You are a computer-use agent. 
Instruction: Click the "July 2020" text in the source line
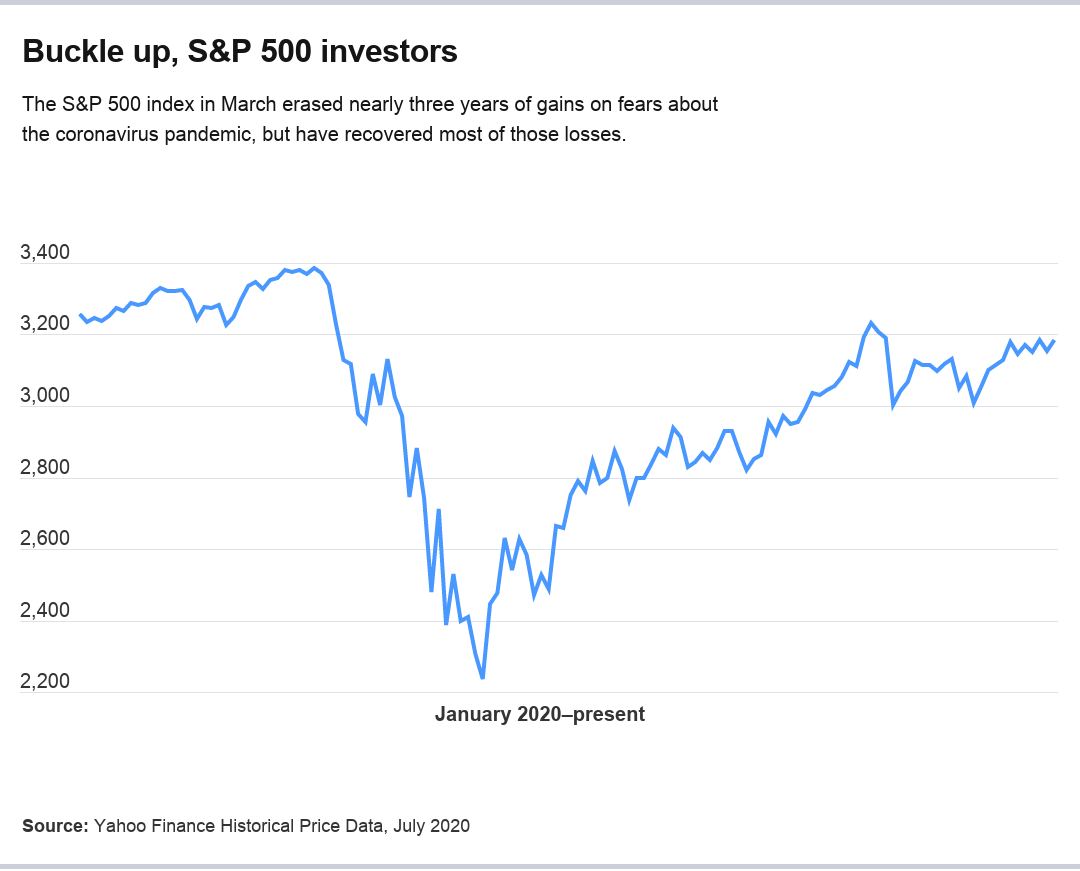pyautogui.click(x=432, y=826)
